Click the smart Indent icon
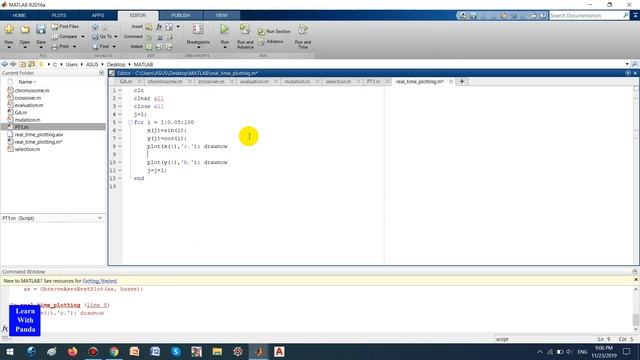 pos(149,47)
